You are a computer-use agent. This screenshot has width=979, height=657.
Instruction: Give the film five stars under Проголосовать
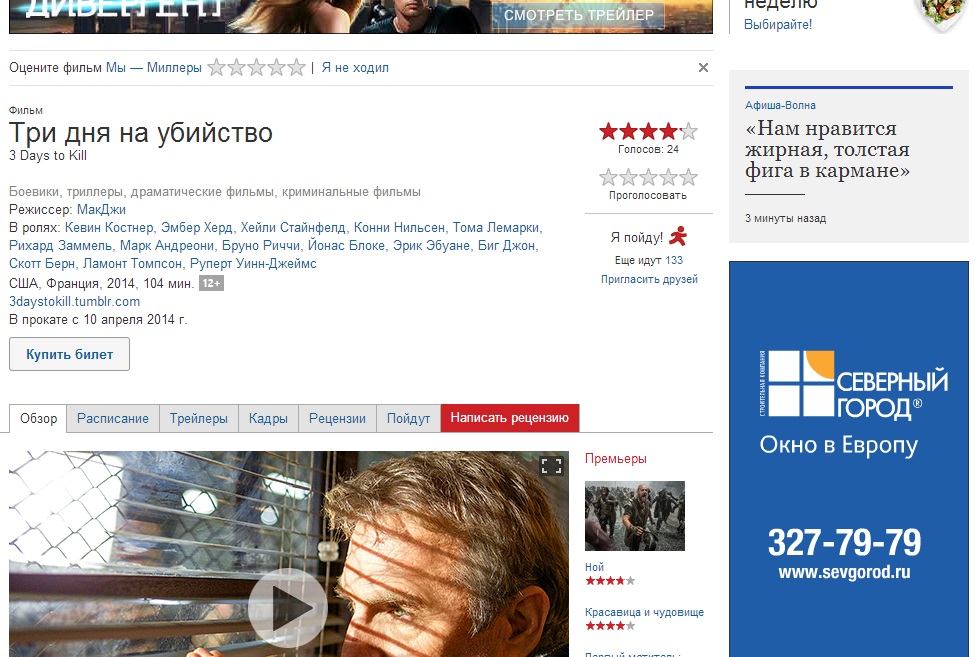pyautogui.click(x=688, y=177)
